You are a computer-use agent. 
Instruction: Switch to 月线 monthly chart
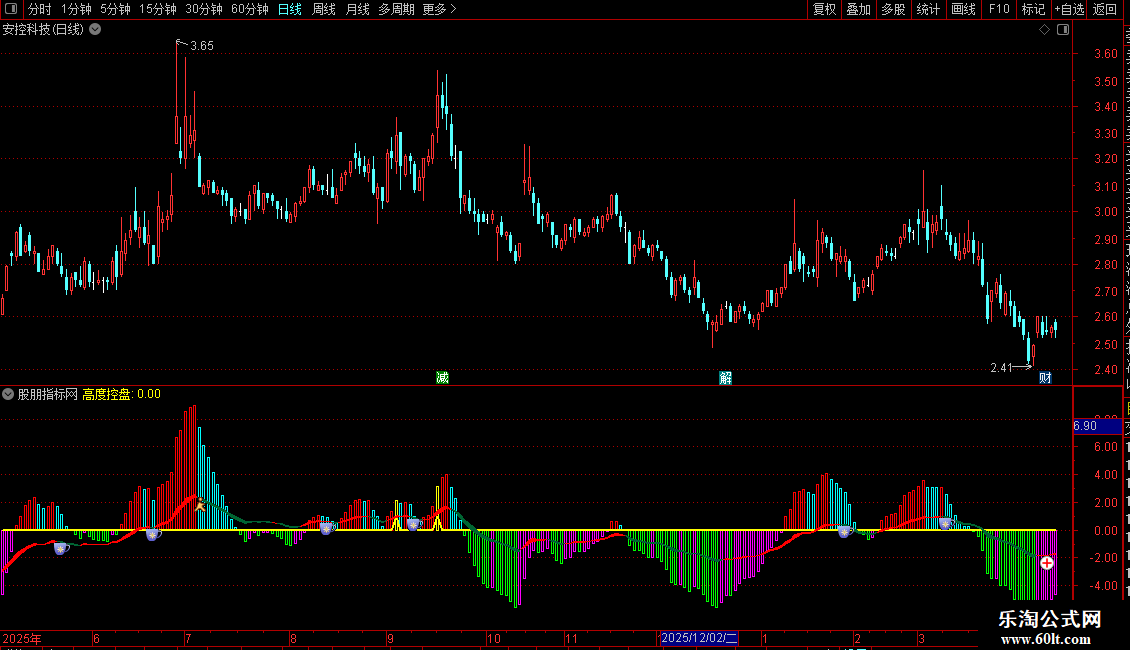pos(357,9)
